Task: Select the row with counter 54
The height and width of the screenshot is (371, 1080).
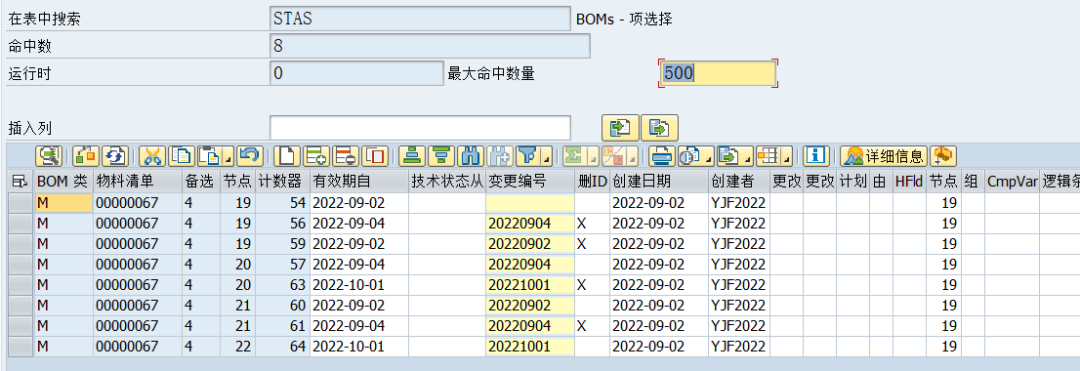Action: (x=21, y=203)
